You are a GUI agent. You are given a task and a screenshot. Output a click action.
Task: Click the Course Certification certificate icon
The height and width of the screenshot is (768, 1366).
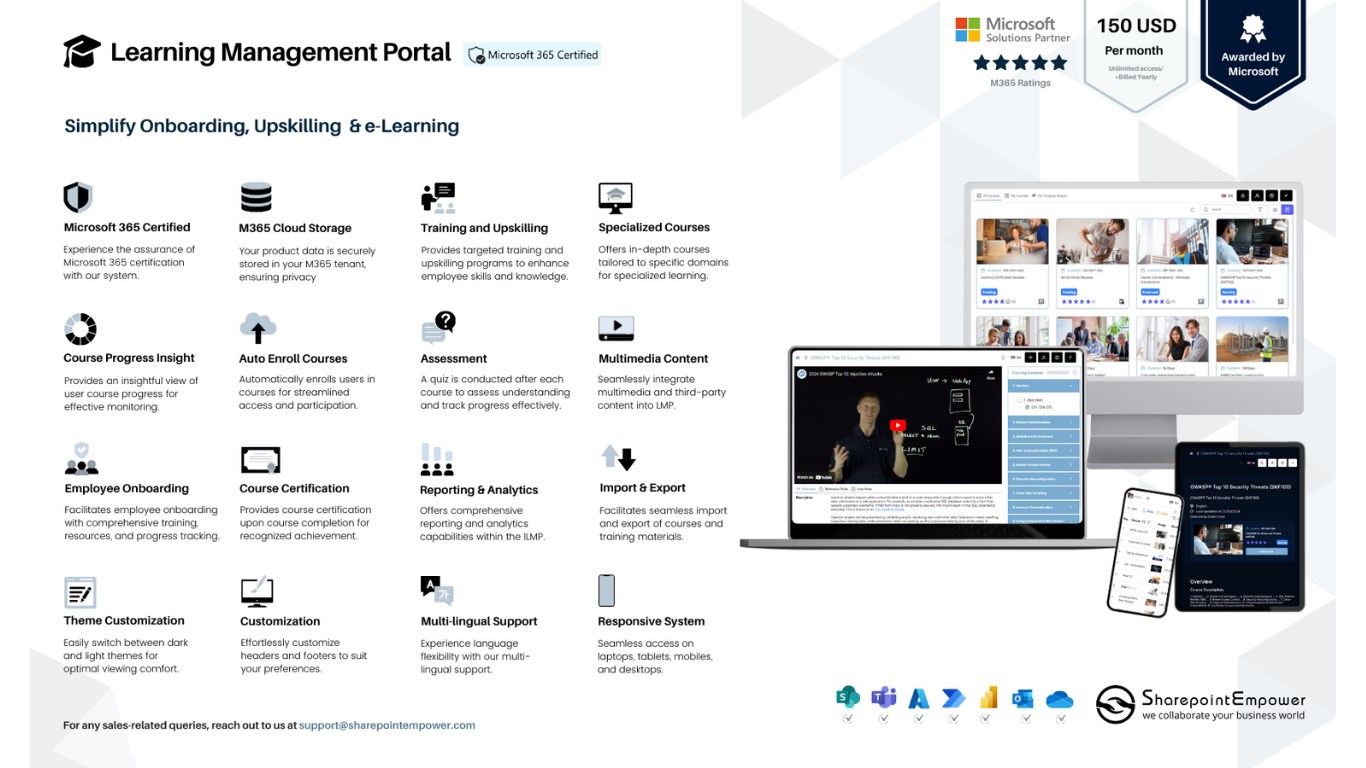coord(260,460)
